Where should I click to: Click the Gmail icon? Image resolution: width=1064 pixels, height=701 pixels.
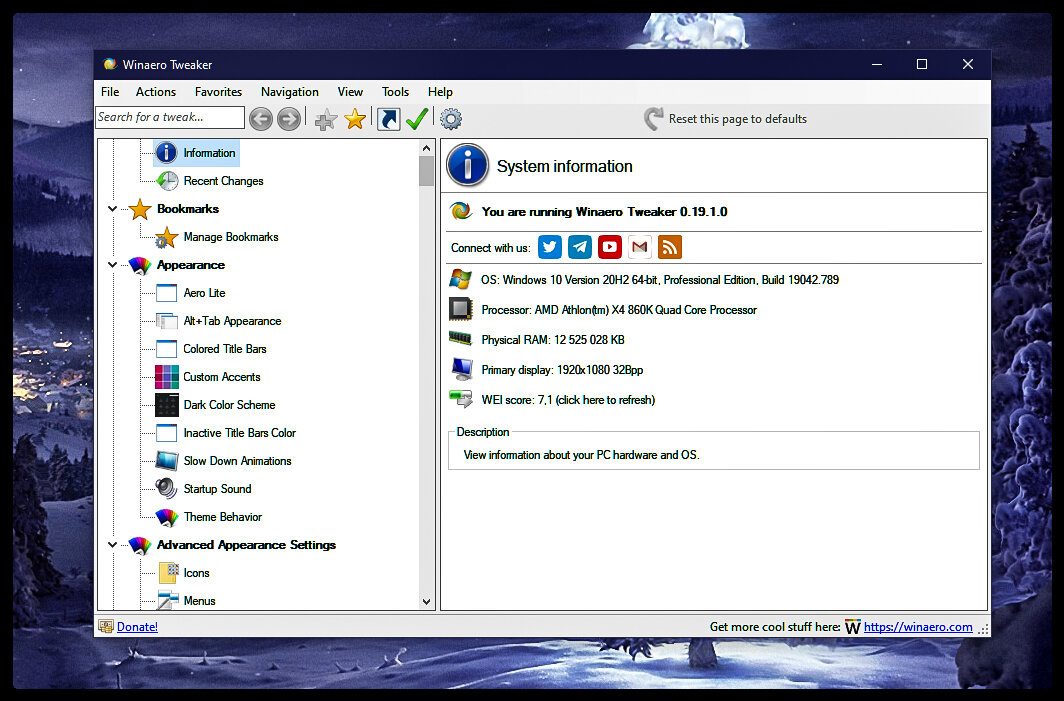(639, 247)
